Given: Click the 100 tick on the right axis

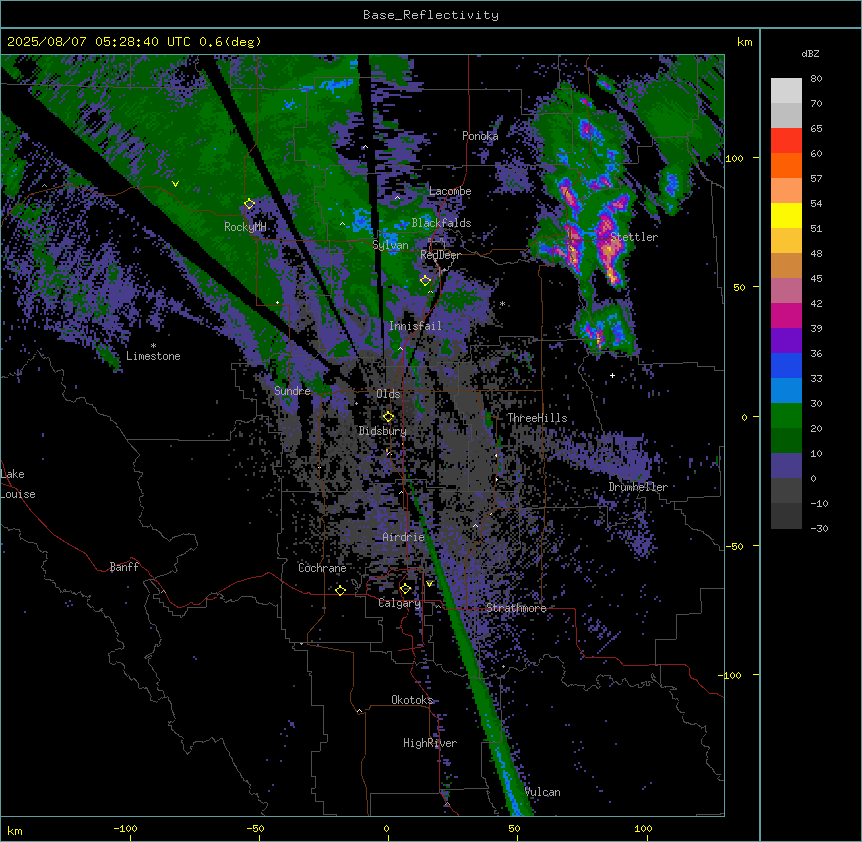Looking at the screenshot, I should tap(734, 158).
